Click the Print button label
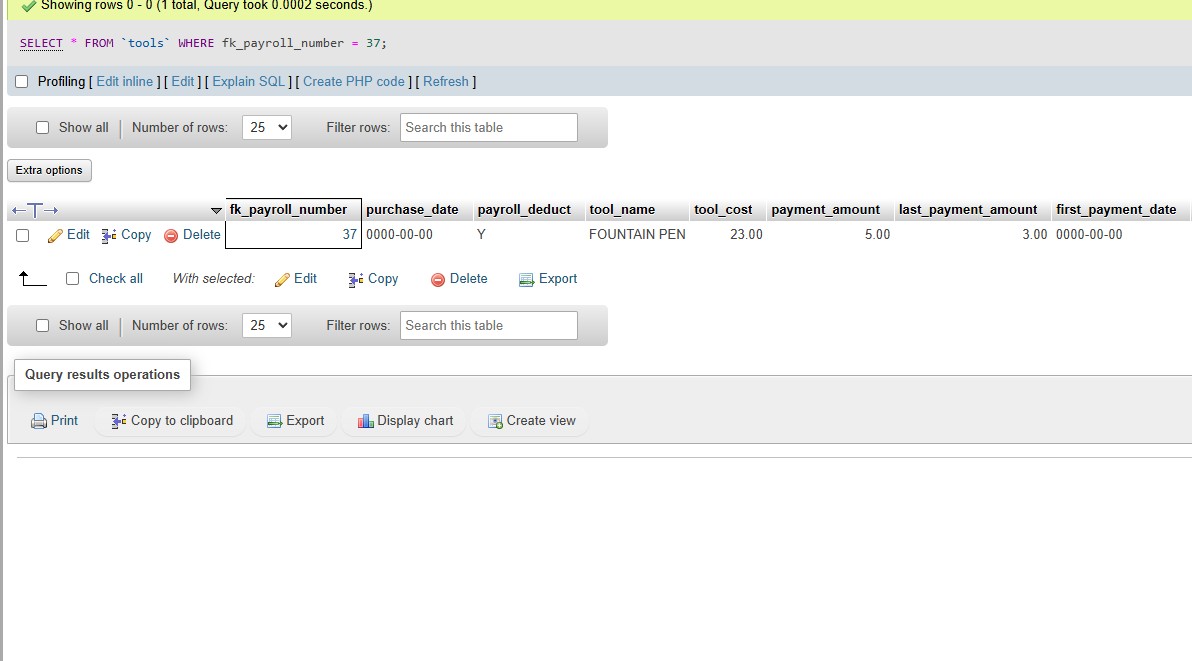The image size is (1192, 661). tap(64, 421)
